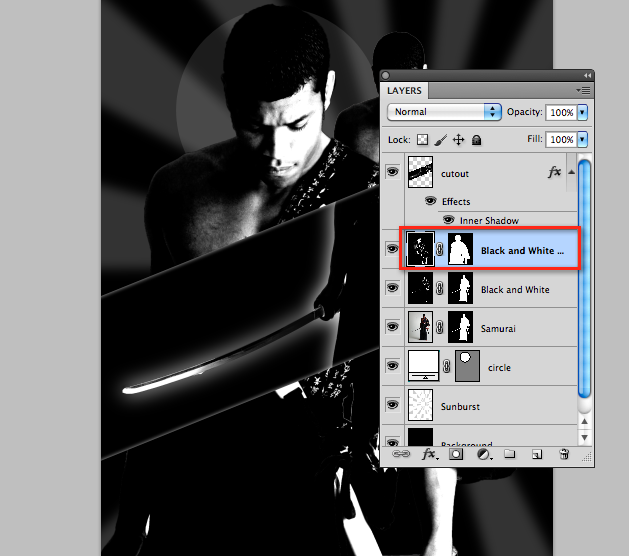Click the fx badge on cutout layer
629x556 pixels.
tap(554, 172)
